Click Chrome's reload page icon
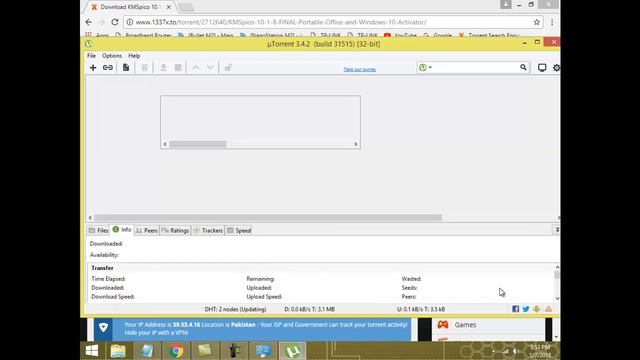Image resolution: width=640 pixels, height=360 pixels. (x=115, y=22)
